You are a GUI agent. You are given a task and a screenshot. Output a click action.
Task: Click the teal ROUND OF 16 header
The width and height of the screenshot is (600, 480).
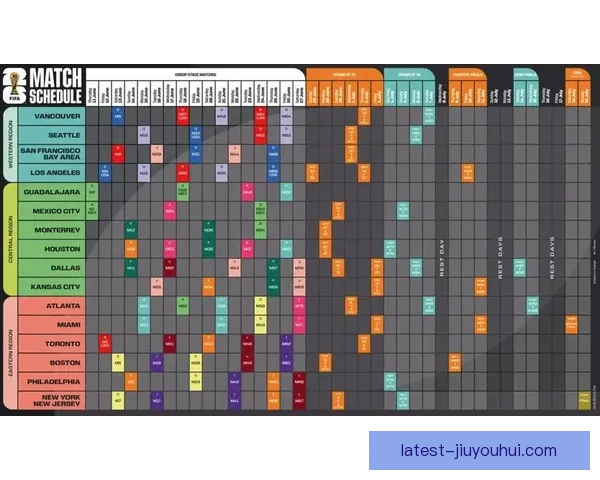click(x=409, y=75)
